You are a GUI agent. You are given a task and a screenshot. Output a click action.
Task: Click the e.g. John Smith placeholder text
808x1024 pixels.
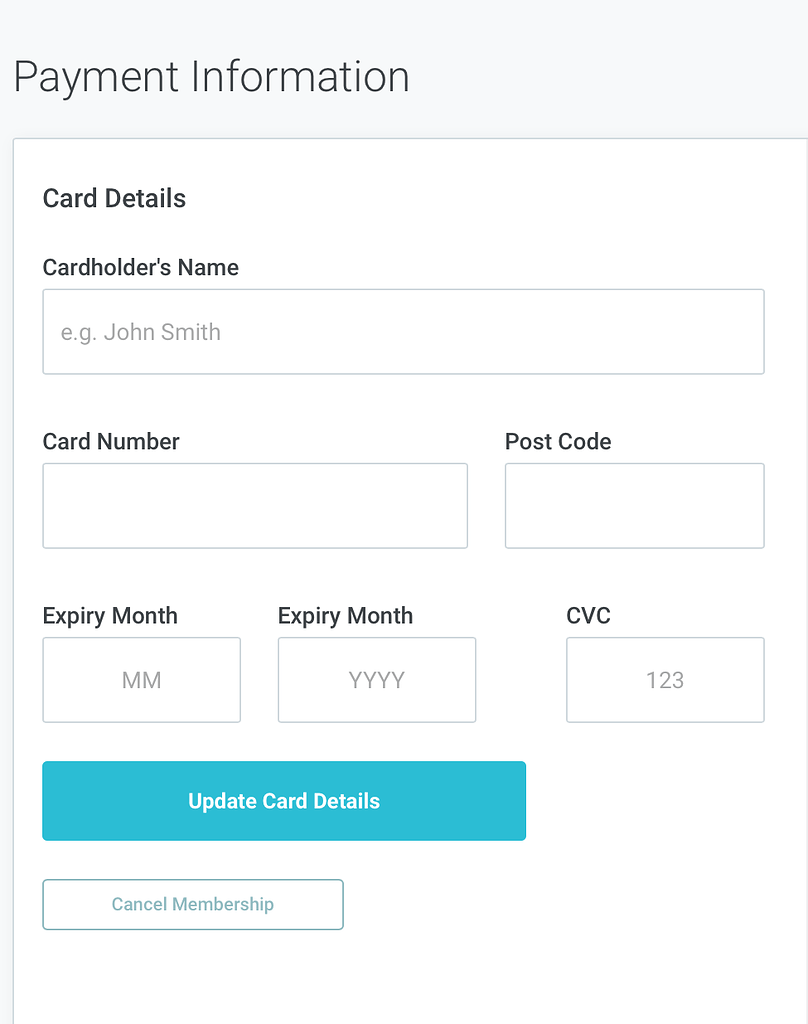point(141,331)
